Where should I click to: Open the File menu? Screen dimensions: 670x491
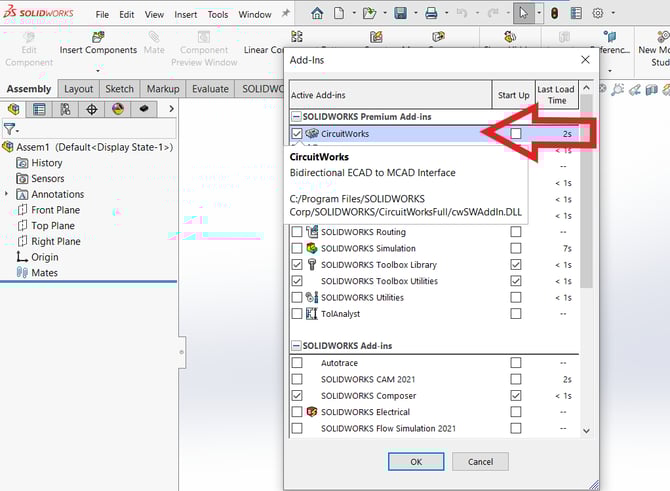point(102,15)
